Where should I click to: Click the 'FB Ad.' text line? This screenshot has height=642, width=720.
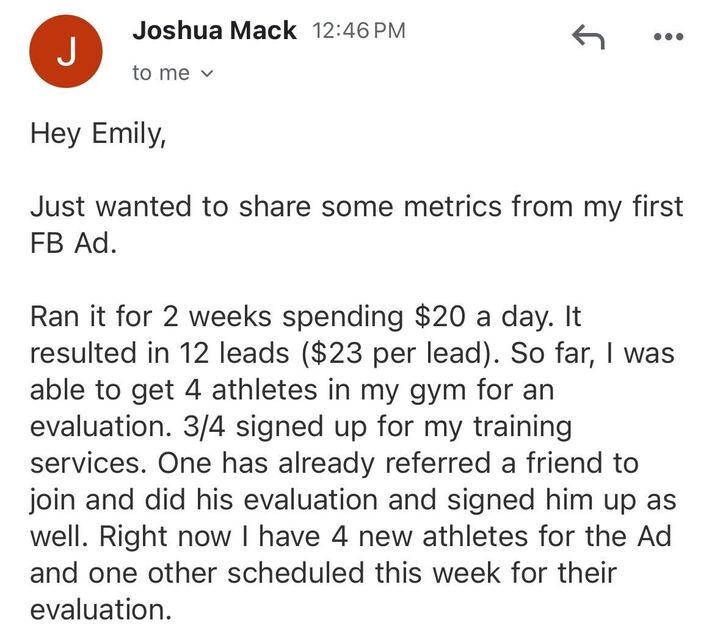[73, 244]
